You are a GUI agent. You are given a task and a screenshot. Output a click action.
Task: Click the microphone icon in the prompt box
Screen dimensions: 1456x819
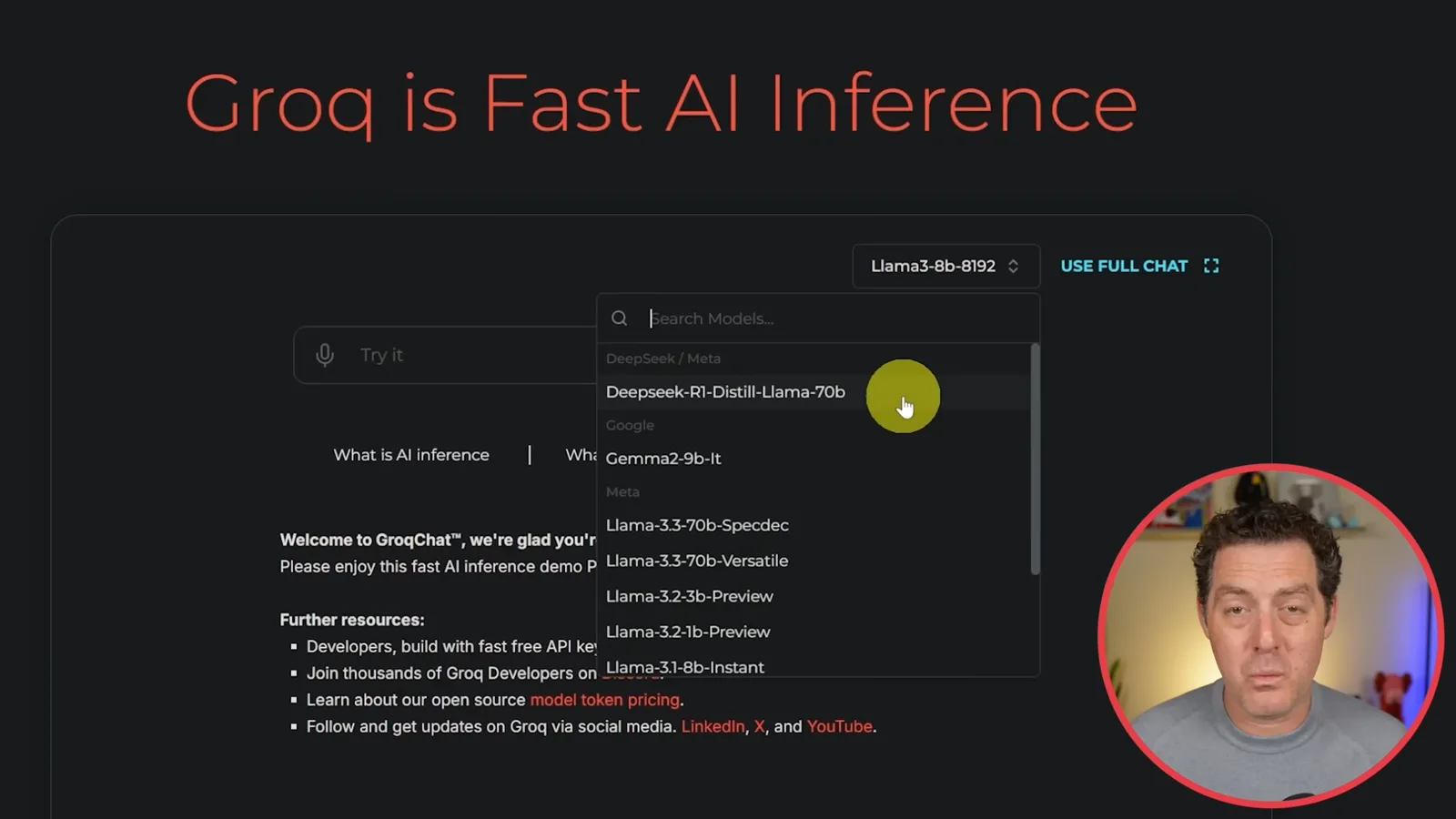(325, 355)
